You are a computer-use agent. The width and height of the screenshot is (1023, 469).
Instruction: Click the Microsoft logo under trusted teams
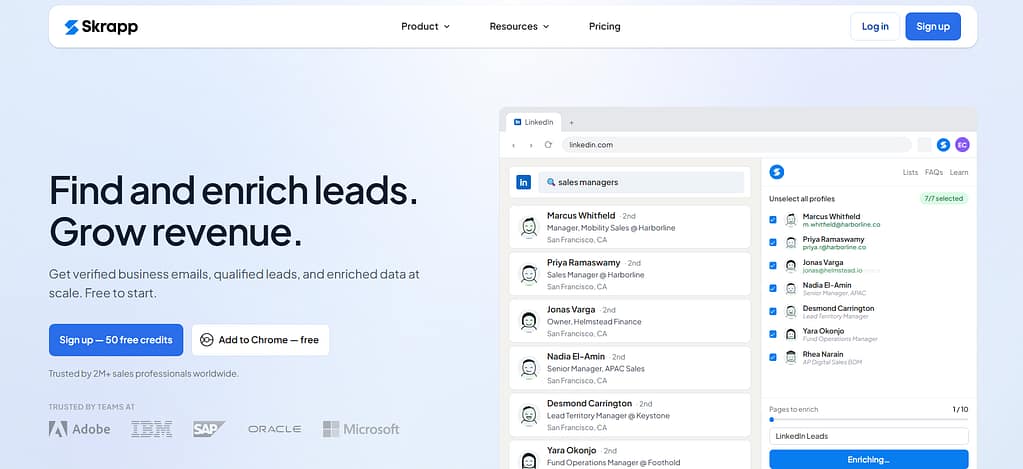[x=361, y=429]
